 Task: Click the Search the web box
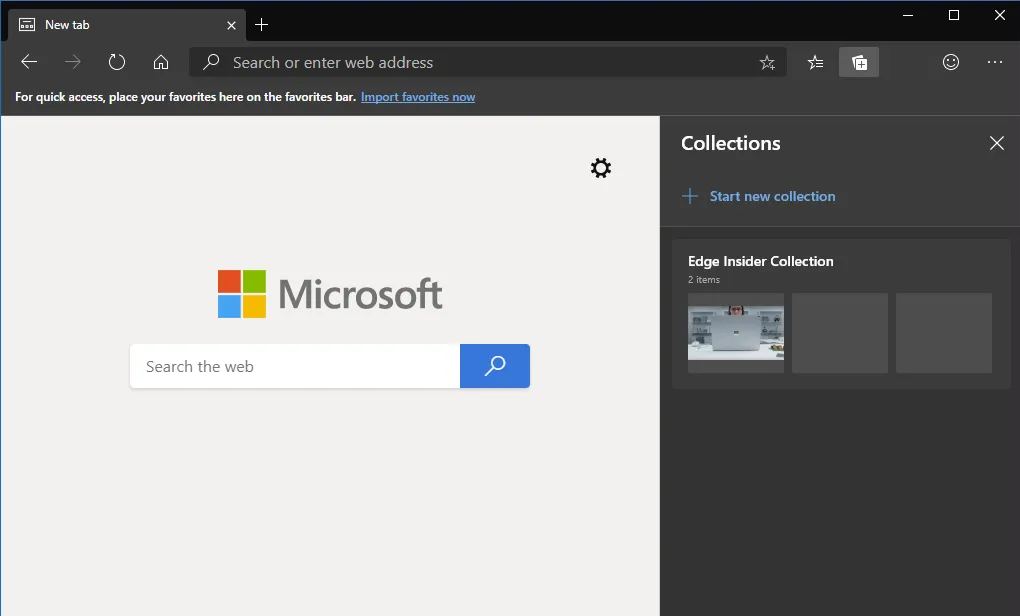tap(295, 366)
